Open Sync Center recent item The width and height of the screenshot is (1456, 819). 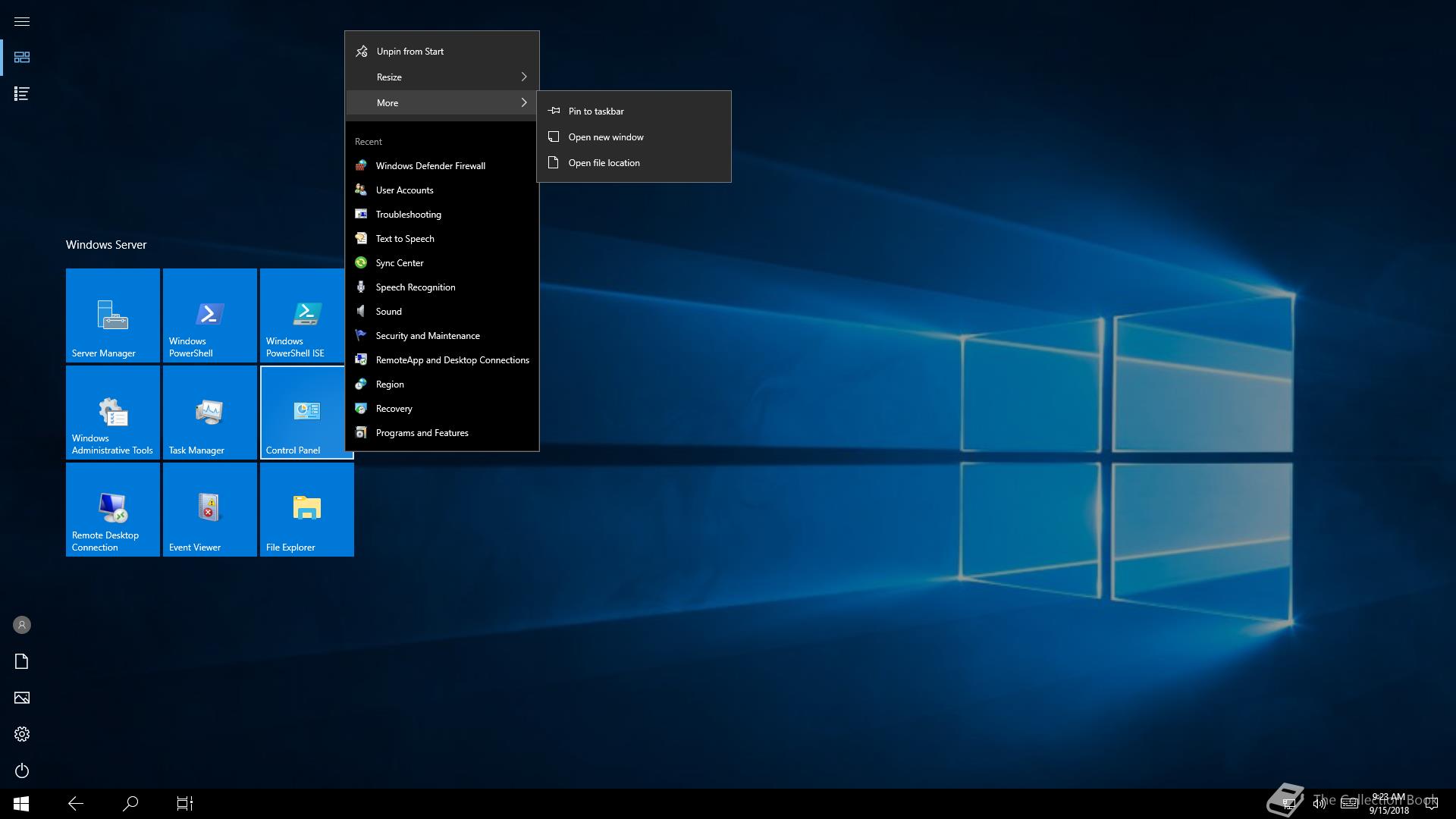(x=442, y=263)
